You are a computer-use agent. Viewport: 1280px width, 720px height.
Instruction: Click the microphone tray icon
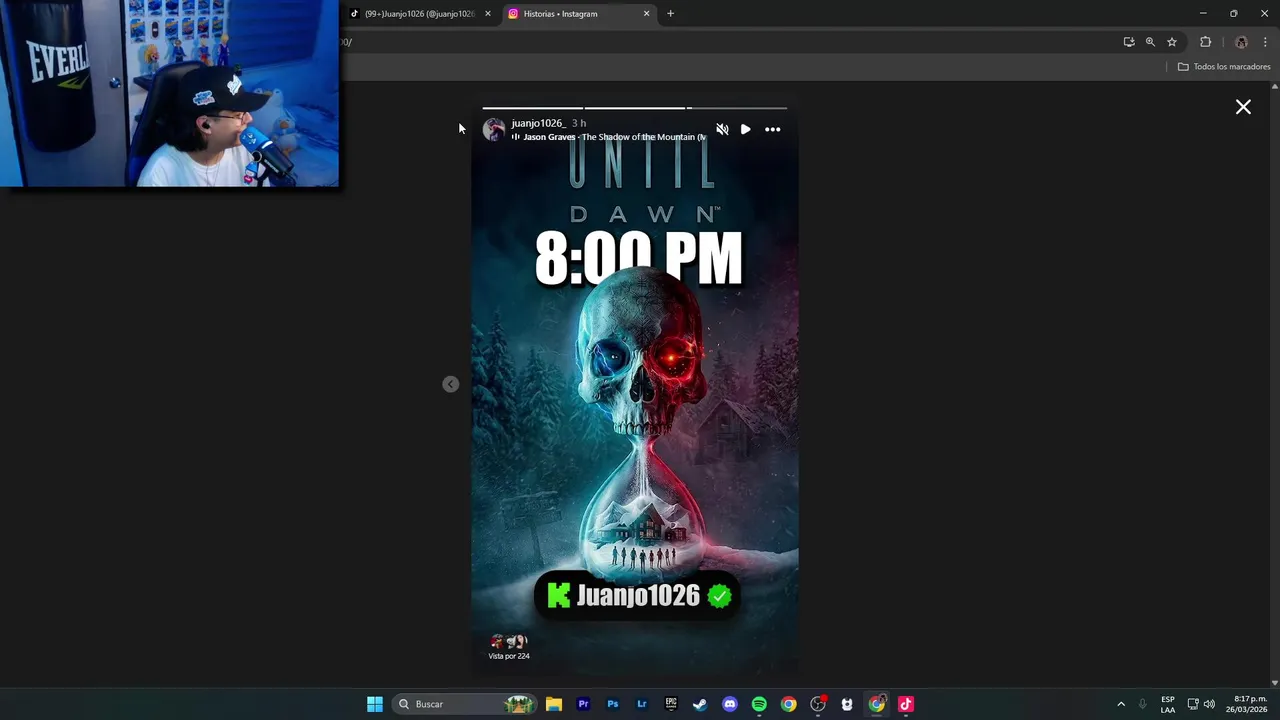coord(1143,704)
